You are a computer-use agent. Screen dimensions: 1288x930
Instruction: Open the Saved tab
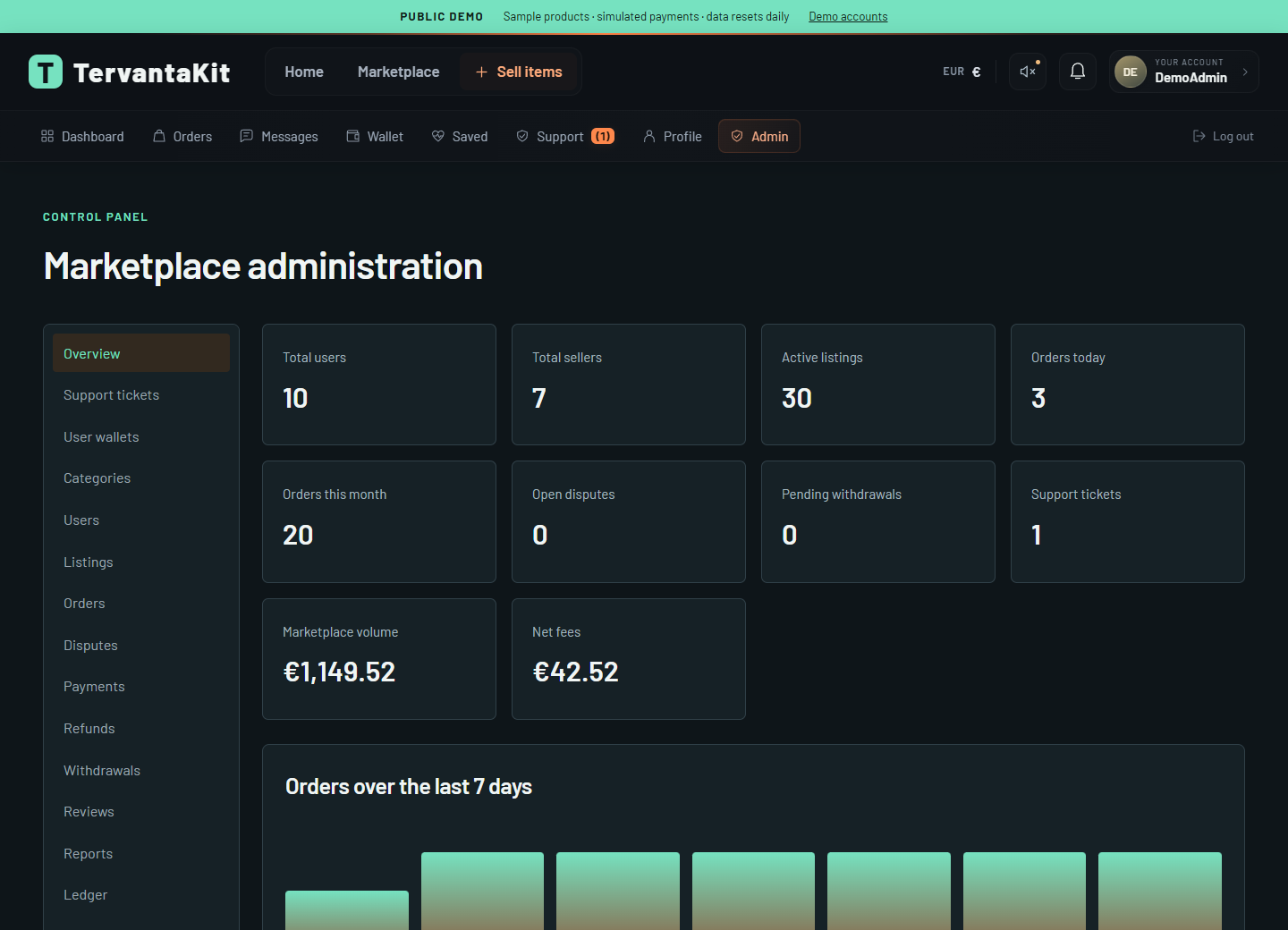click(x=460, y=136)
